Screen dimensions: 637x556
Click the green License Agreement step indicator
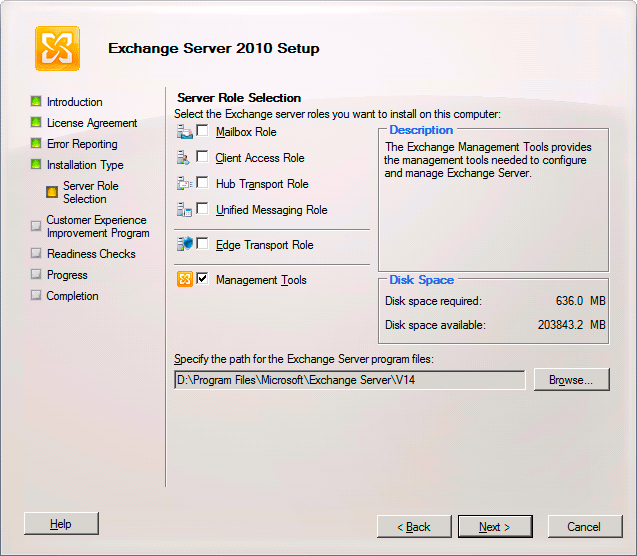[x=36, y=122]
